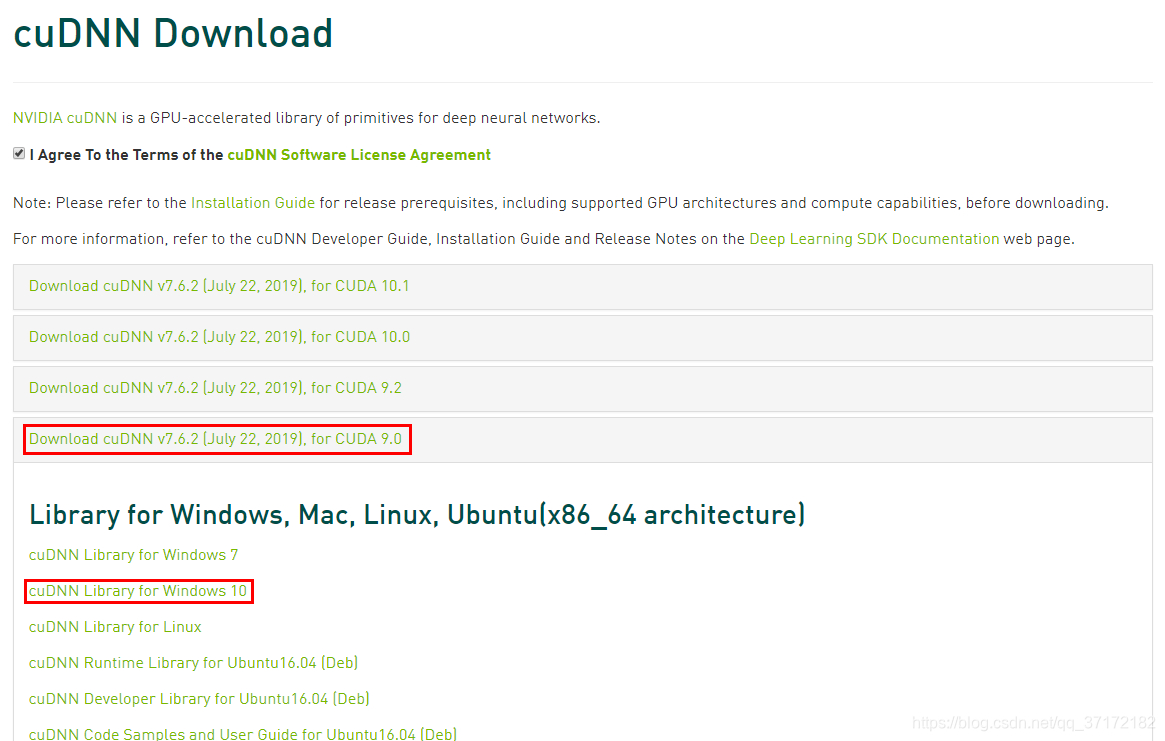Download cuDNN Runtime Library for Ubuntu16.04 (Deb)
Viewport: 1165px width, 741px height.
click(x=193, y=663)
